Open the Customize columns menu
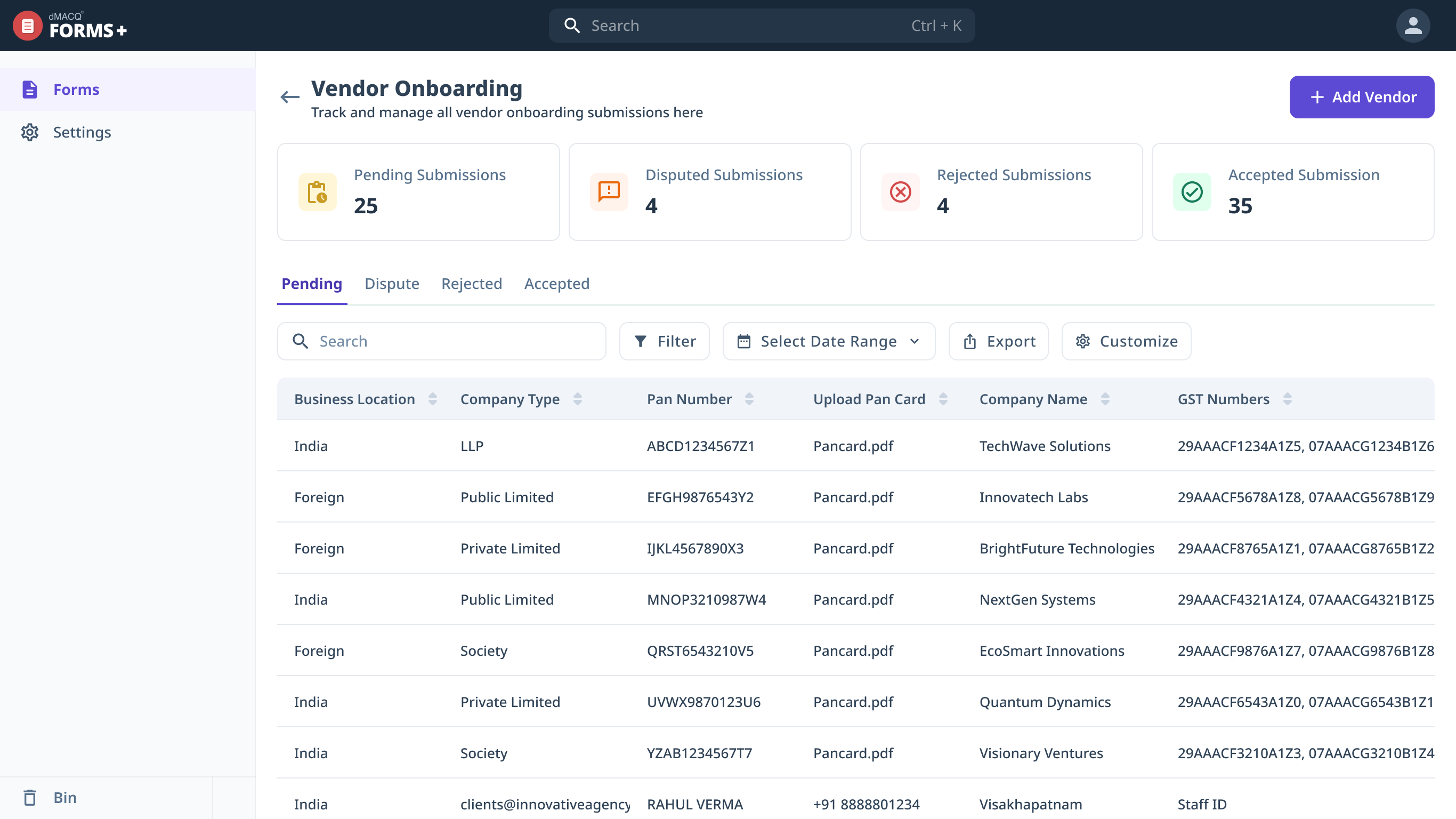This screenshot has height=819, width=1456. point(1126,341)
